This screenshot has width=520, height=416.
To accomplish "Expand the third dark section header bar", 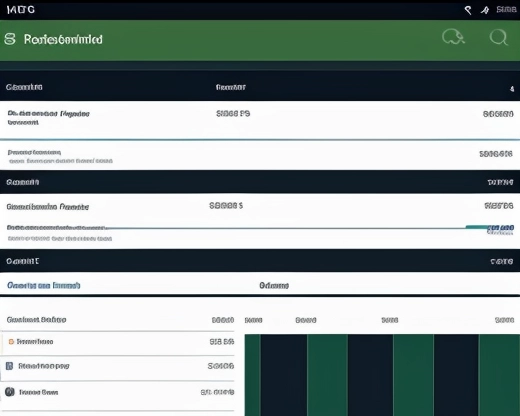I will pyautogui.click(x=260, y=261).
